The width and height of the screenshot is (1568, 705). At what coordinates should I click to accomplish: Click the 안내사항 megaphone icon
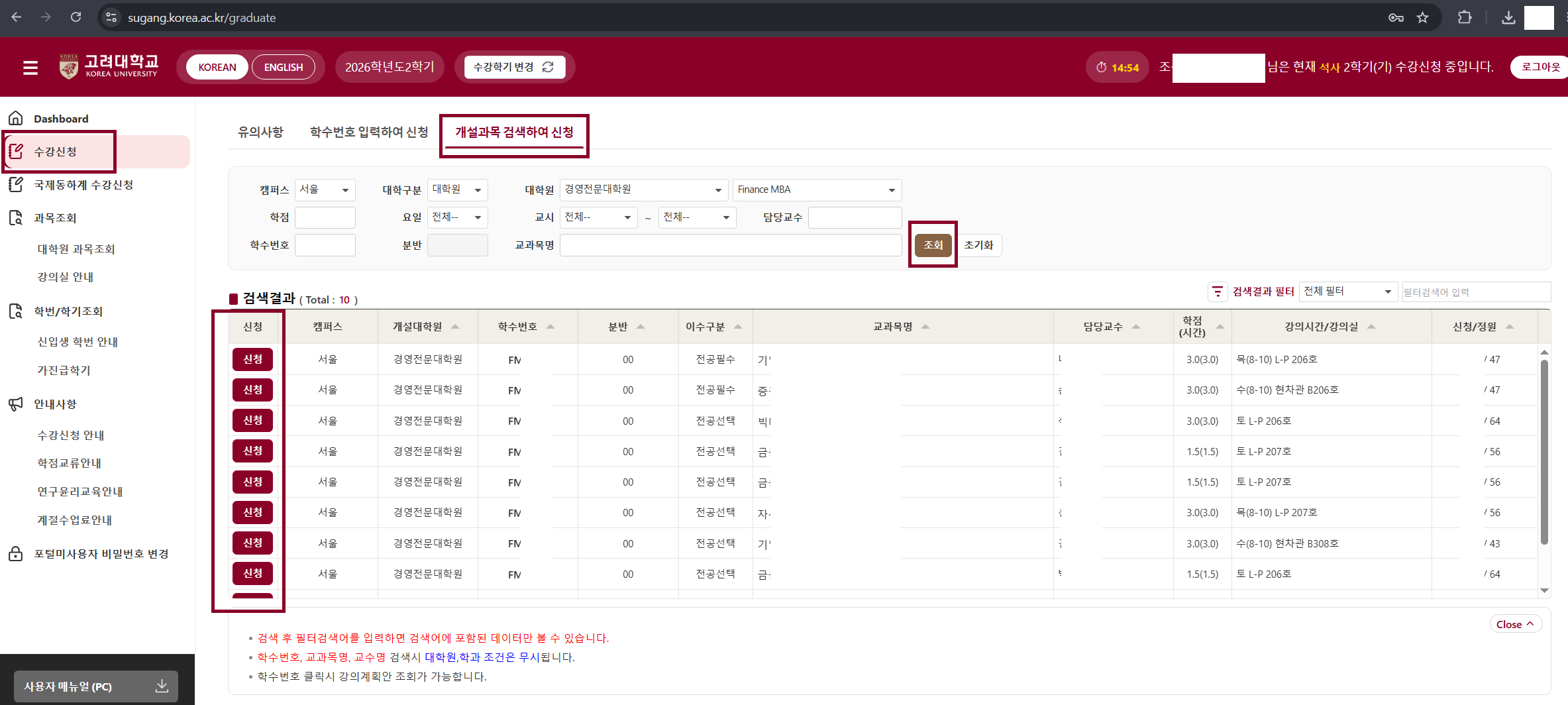16,404
